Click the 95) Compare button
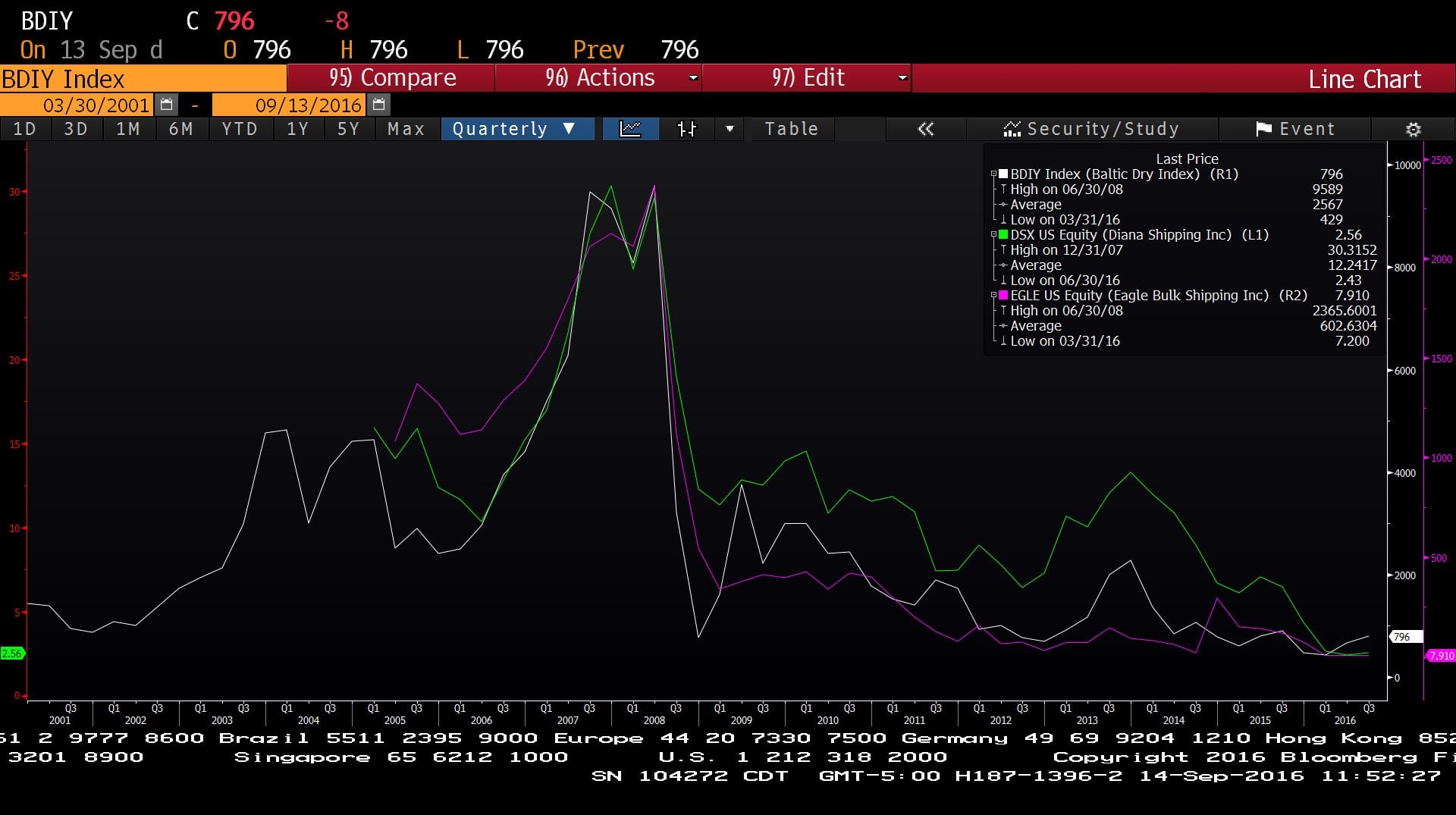This screenshot has height=815, width=1456. click(x=391, y=78)
